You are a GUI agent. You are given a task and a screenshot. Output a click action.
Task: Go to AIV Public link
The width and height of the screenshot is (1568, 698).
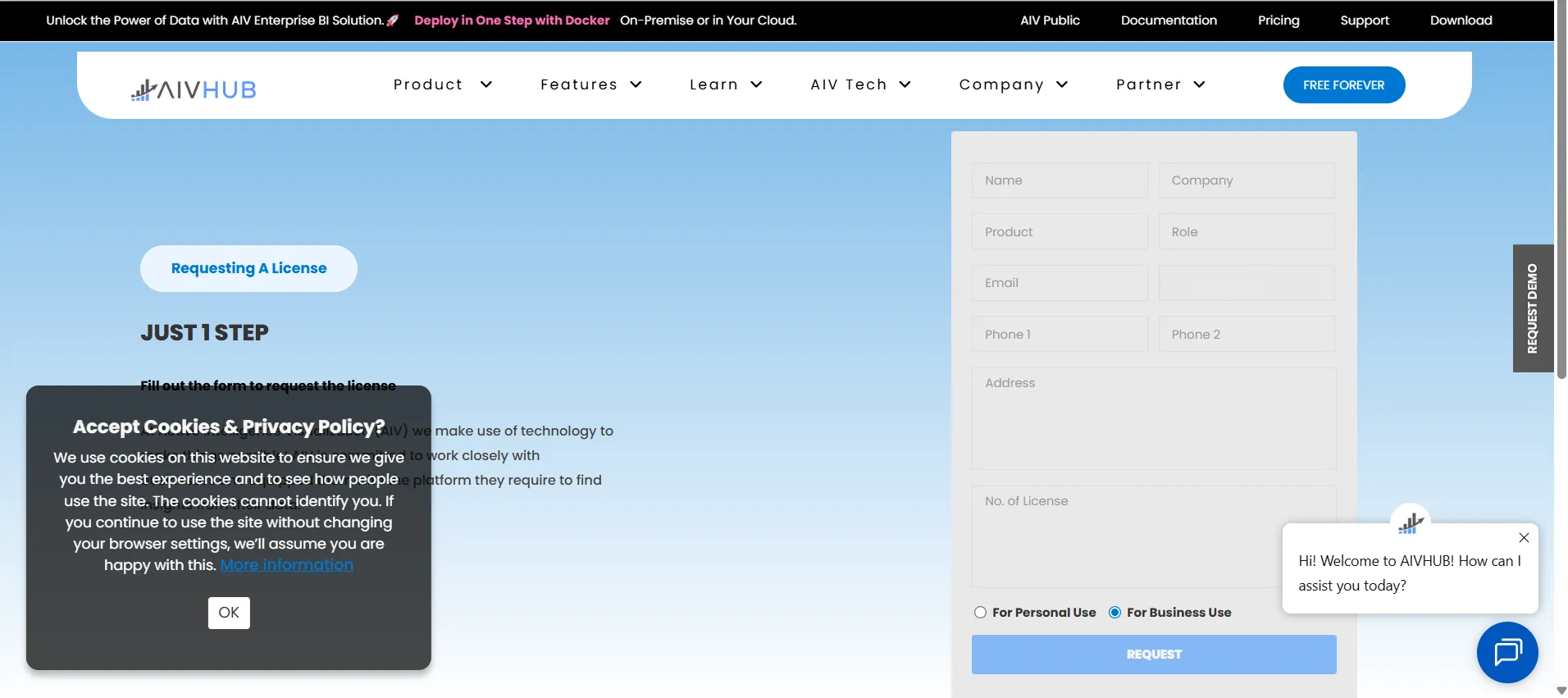point(1050,21)
